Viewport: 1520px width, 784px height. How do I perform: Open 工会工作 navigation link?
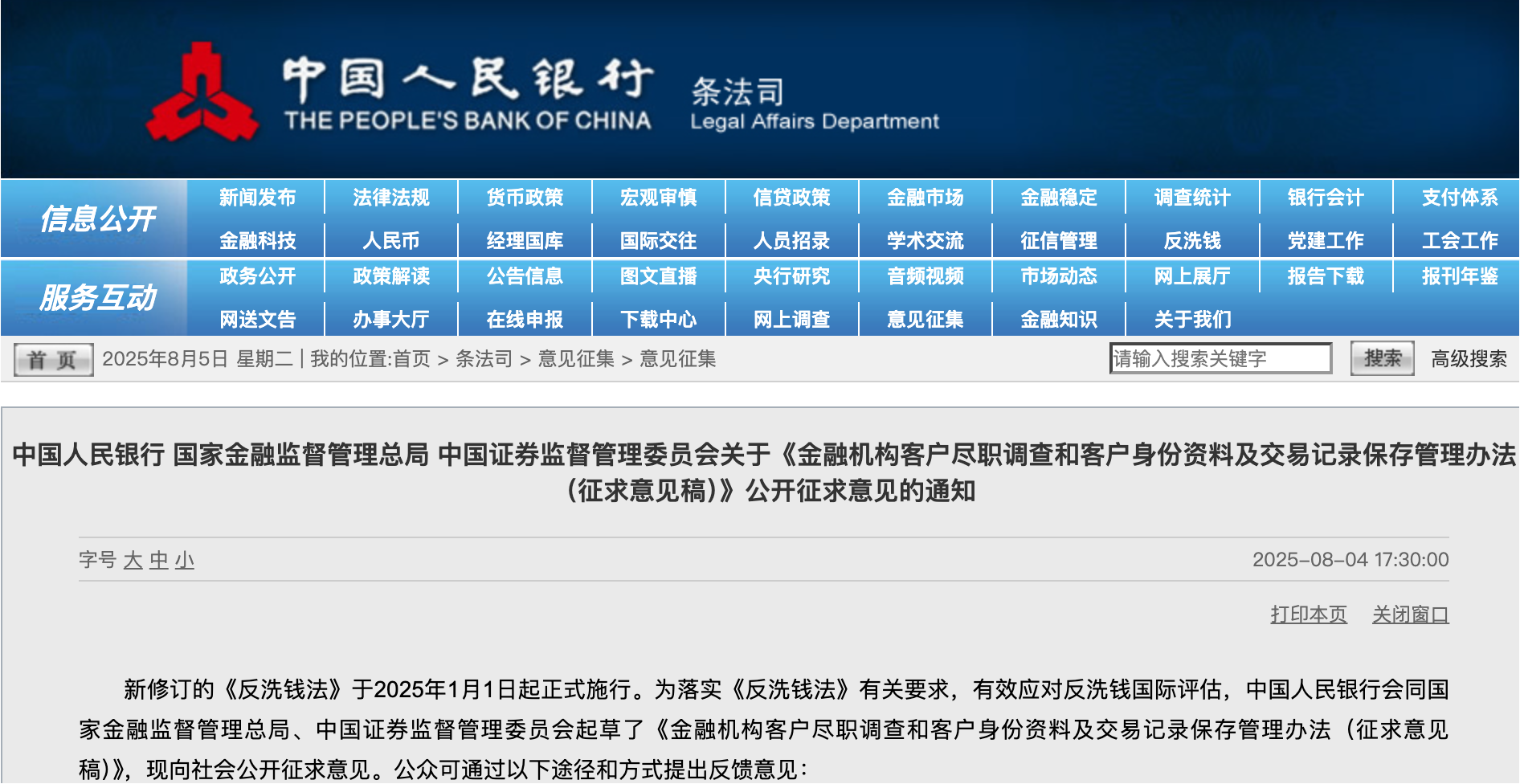(1460, 240)
